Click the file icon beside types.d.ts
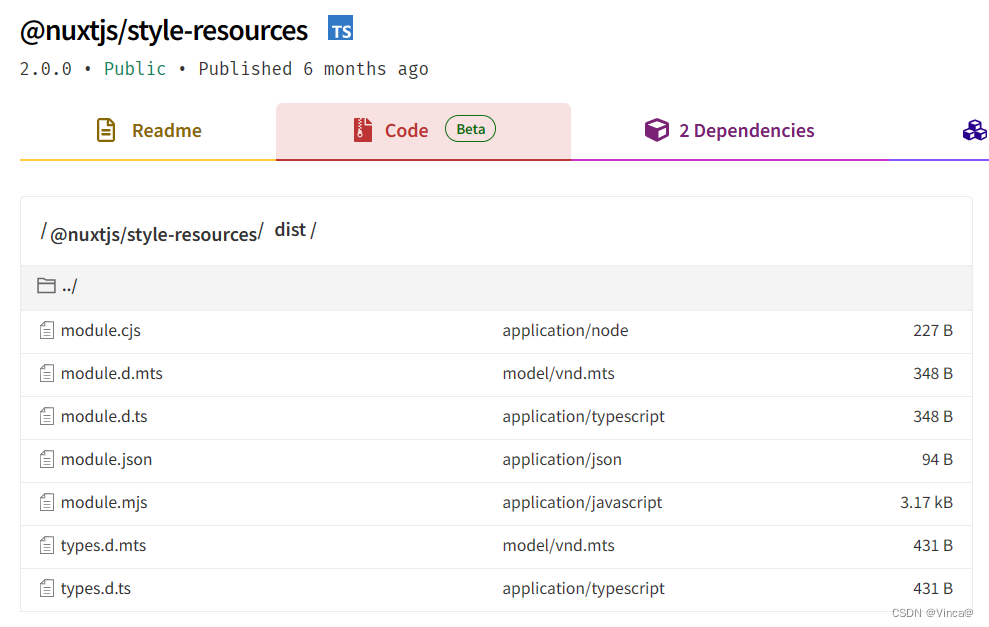This screenshot has height=627, width=989. [46, 588]
